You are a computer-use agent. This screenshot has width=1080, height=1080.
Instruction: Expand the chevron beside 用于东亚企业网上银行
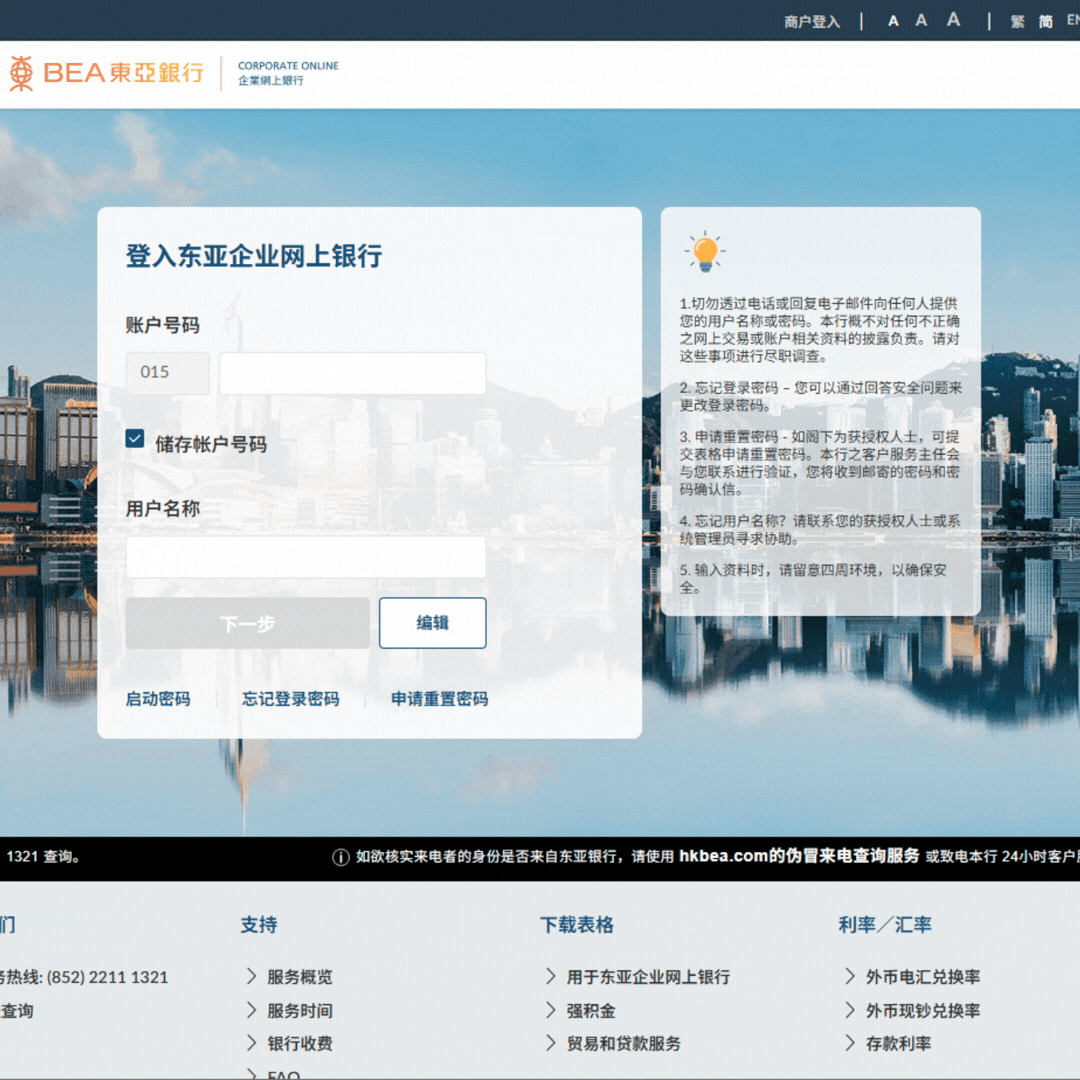point(550,976)
